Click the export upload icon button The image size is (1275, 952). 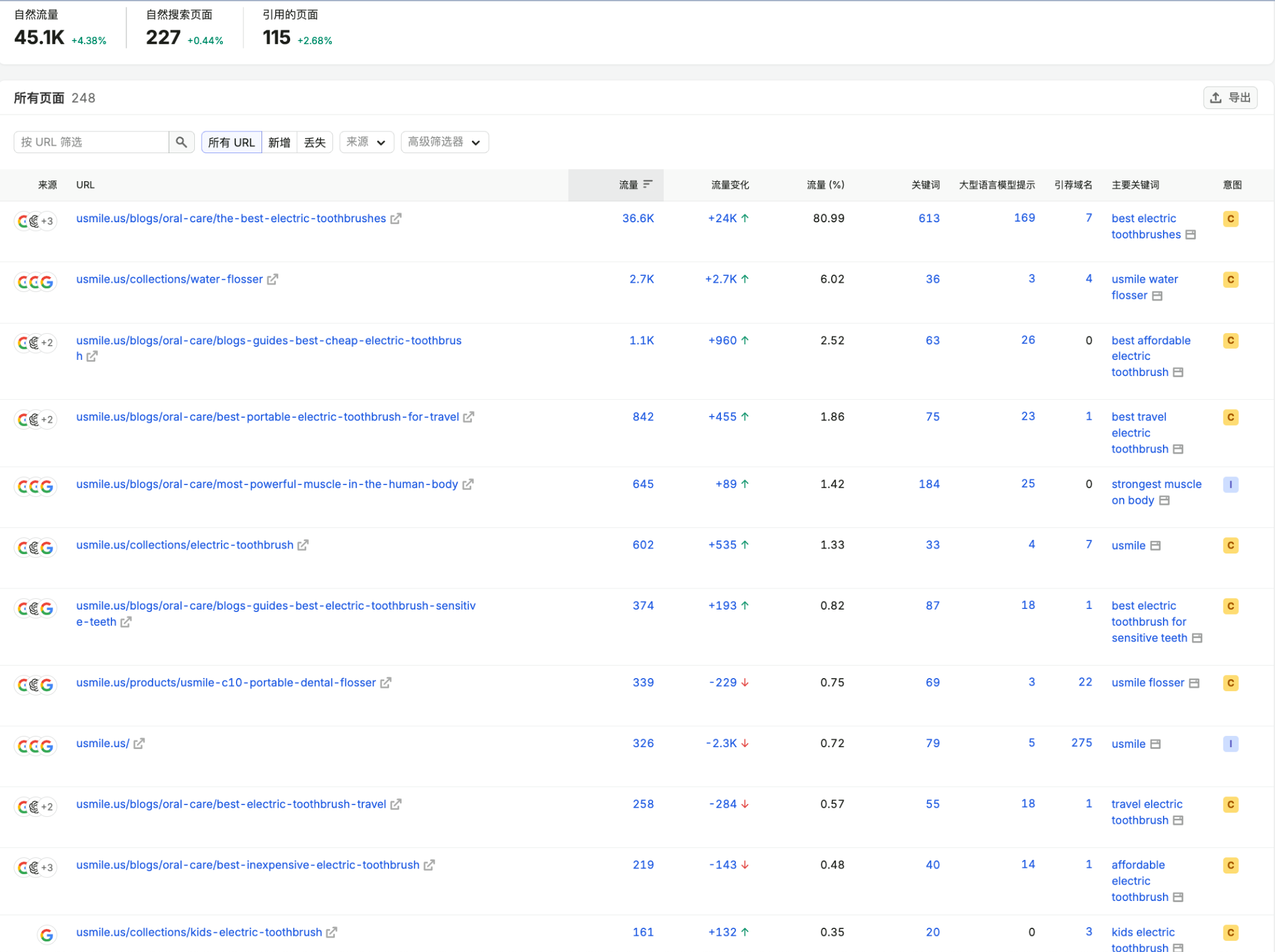[1230, 98]
